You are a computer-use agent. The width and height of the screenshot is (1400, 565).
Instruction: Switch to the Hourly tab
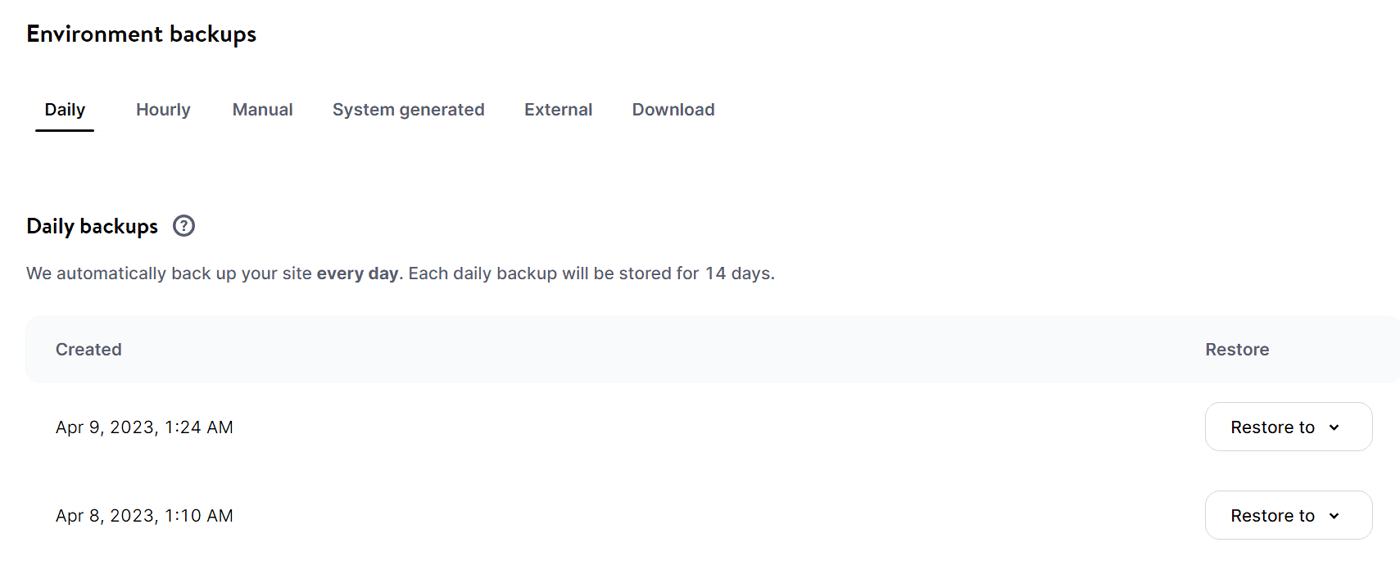163,110
